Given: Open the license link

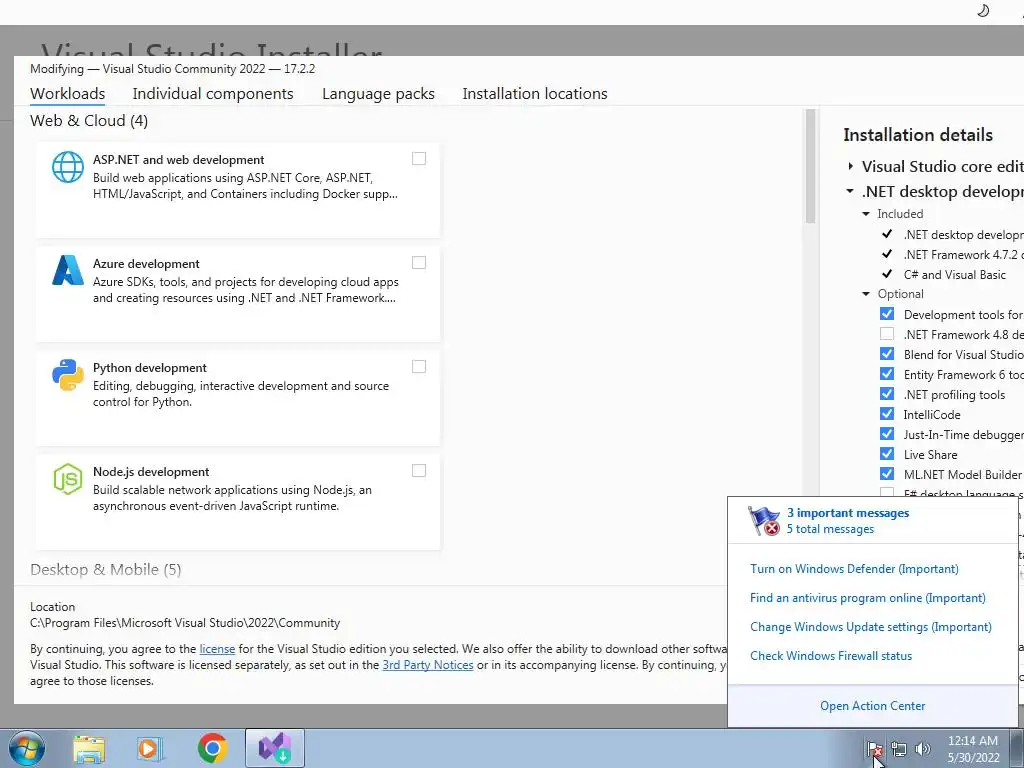Looking at the screenshot, I should 217,649.
